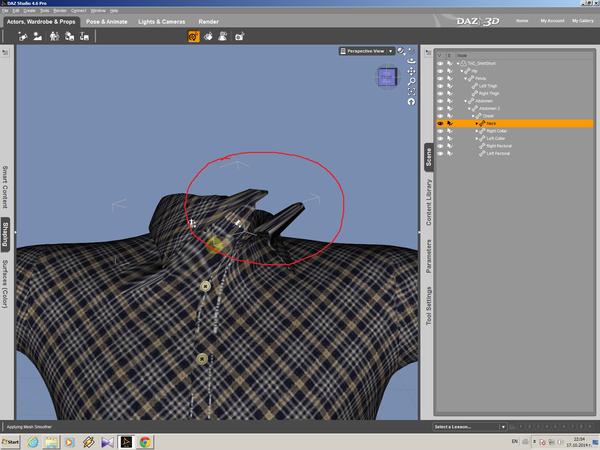Image resolution: width=600 pixels, height=450 pixels.
Task: Click the zoom magnifier viewport control
Action: [x=411, y=82]
